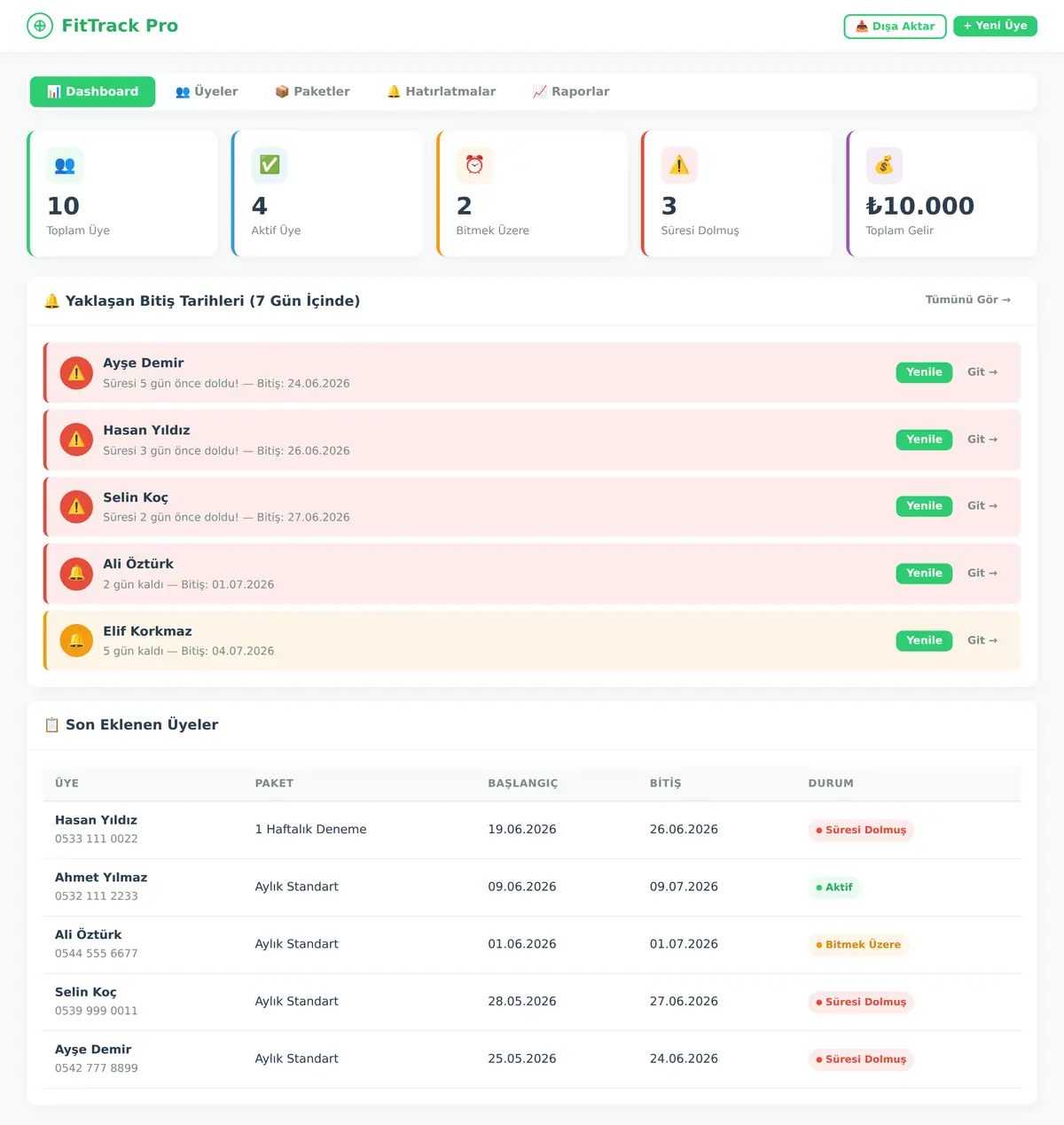Click the Süresi Dolmuş count 3
The width and height of the screenshot is (1064, 1125).
[669, 207]
